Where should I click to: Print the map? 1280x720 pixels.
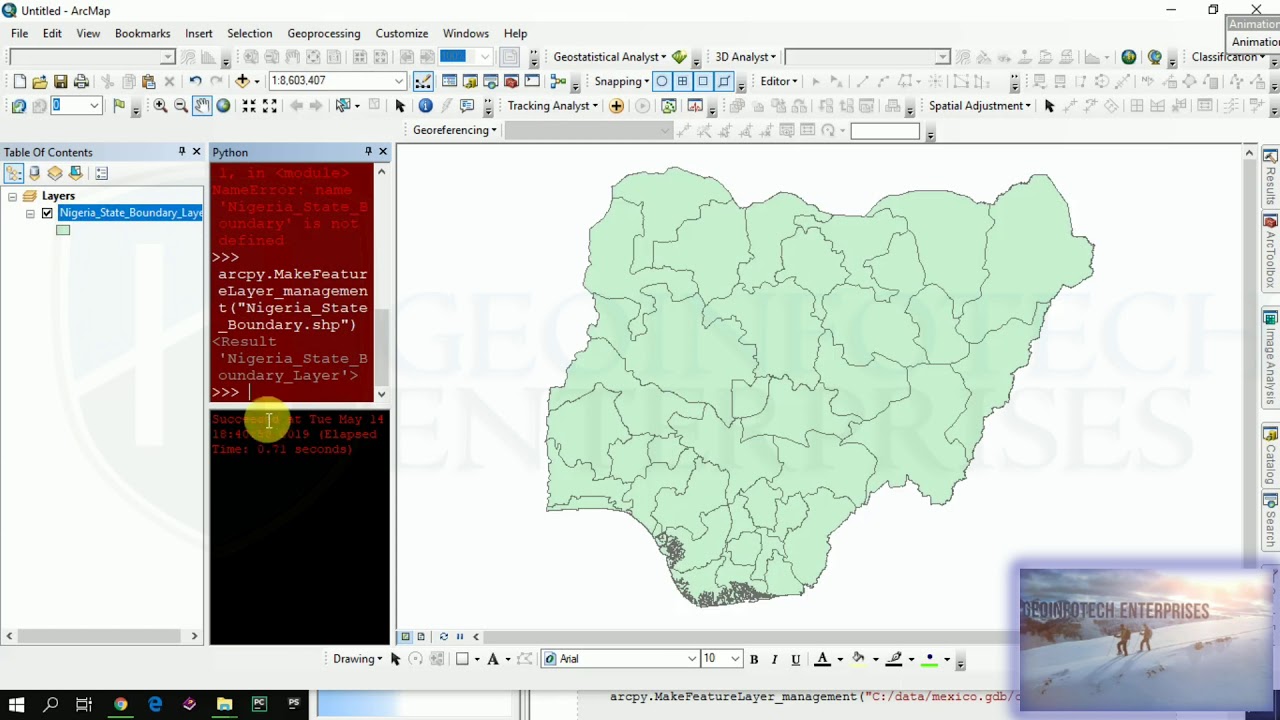(81, 81)
